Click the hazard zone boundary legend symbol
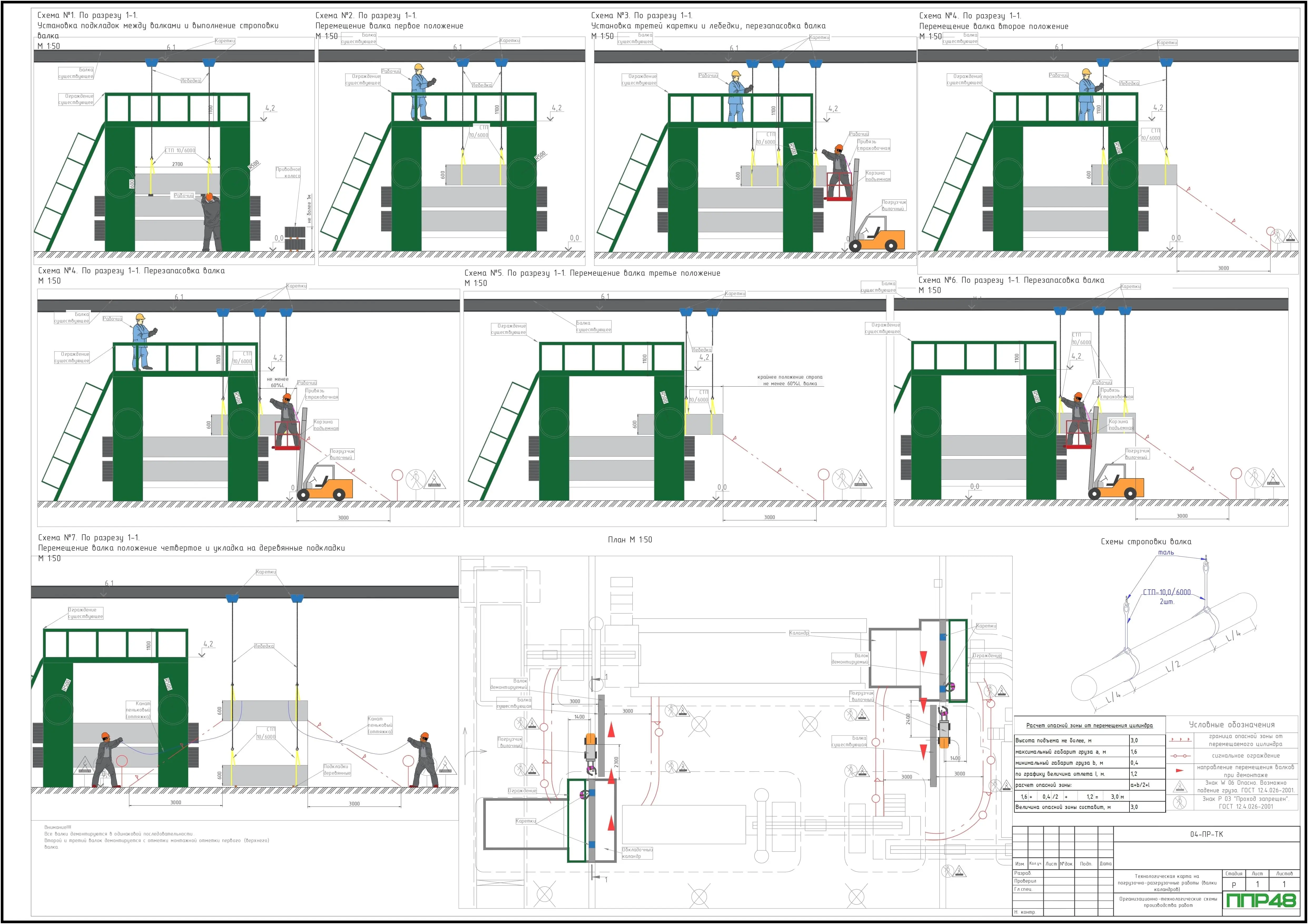1308x924 pixels. tap(1180, 739)
